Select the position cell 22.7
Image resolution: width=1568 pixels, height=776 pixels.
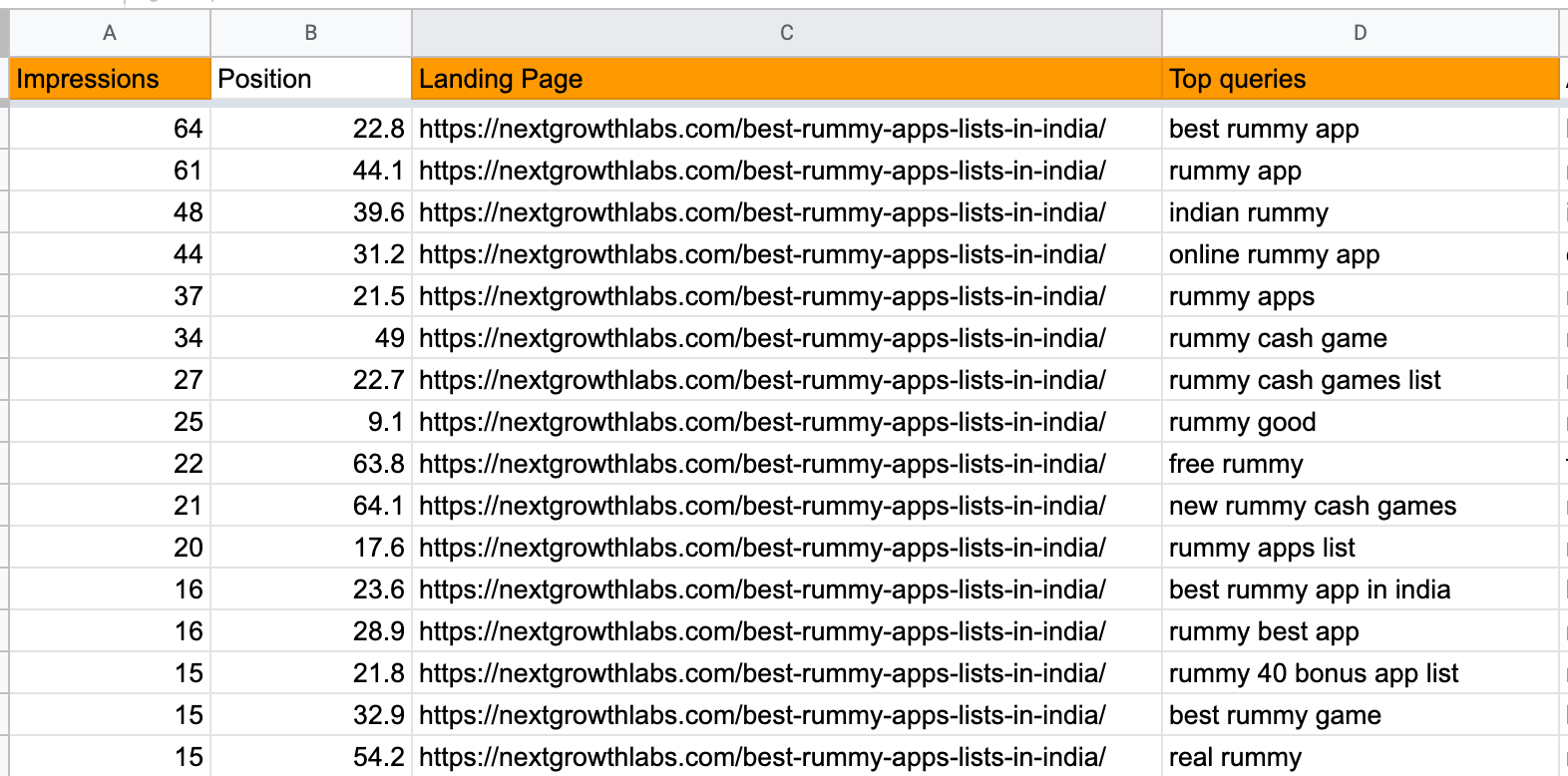(311, 380)
